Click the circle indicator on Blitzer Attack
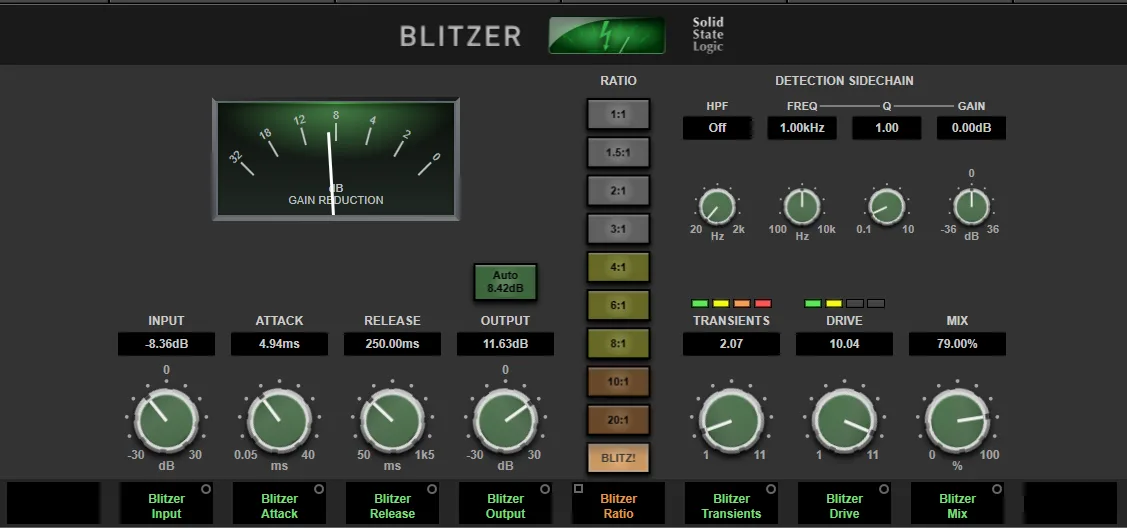1127x528 pixels. click(x=318, y=489)
